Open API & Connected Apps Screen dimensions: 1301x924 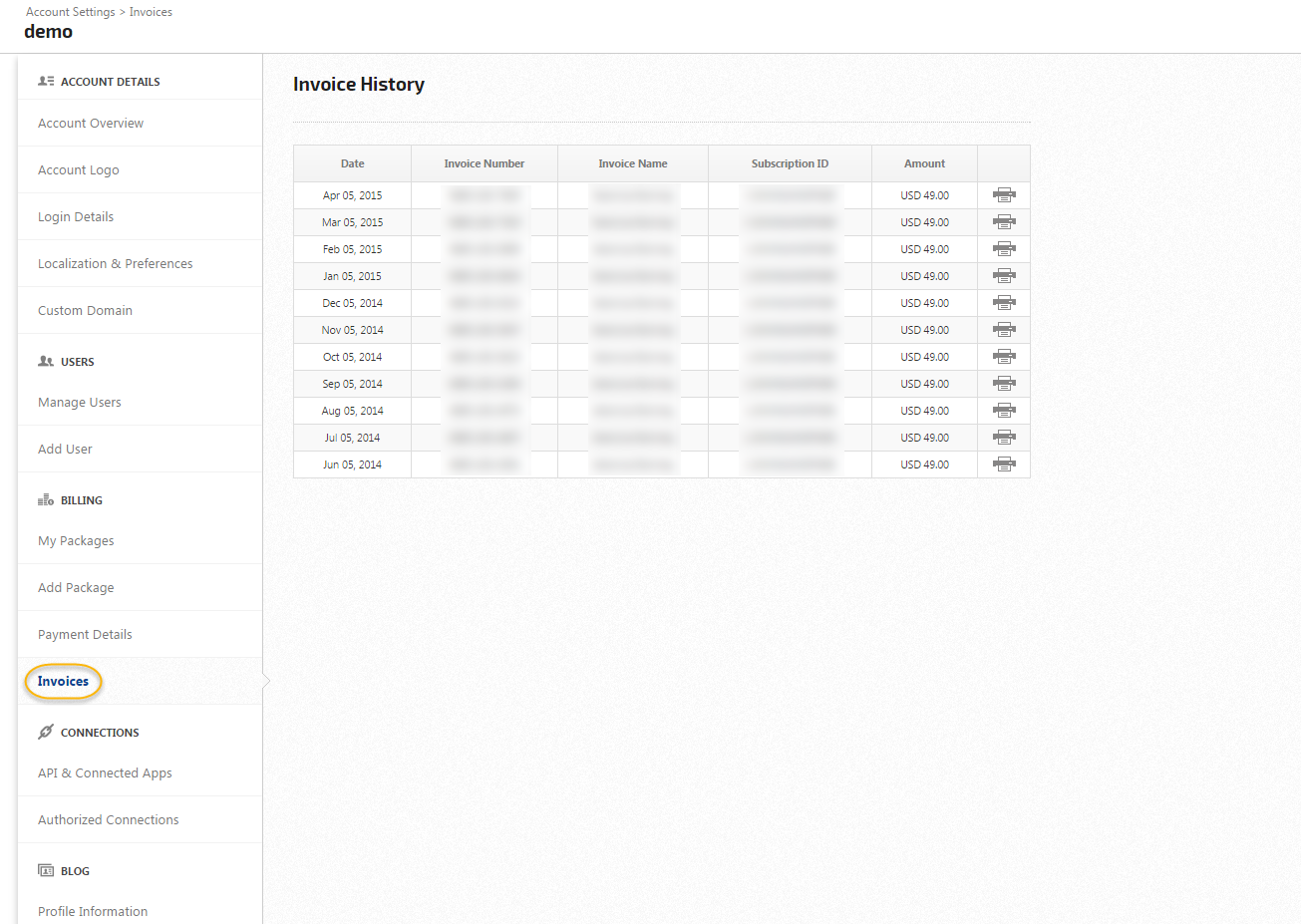coord(105,773)
